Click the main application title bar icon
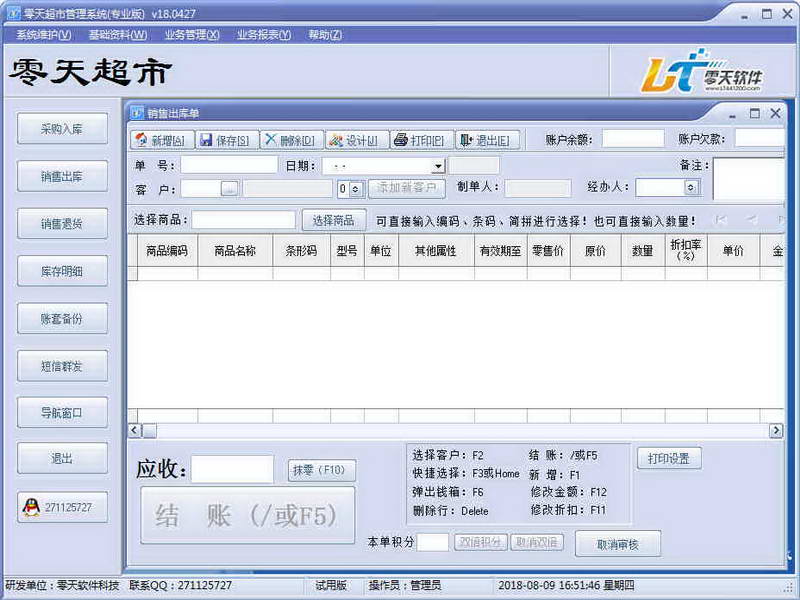The width and height of the screenshot is (800, 600). [x=13, y=13]
